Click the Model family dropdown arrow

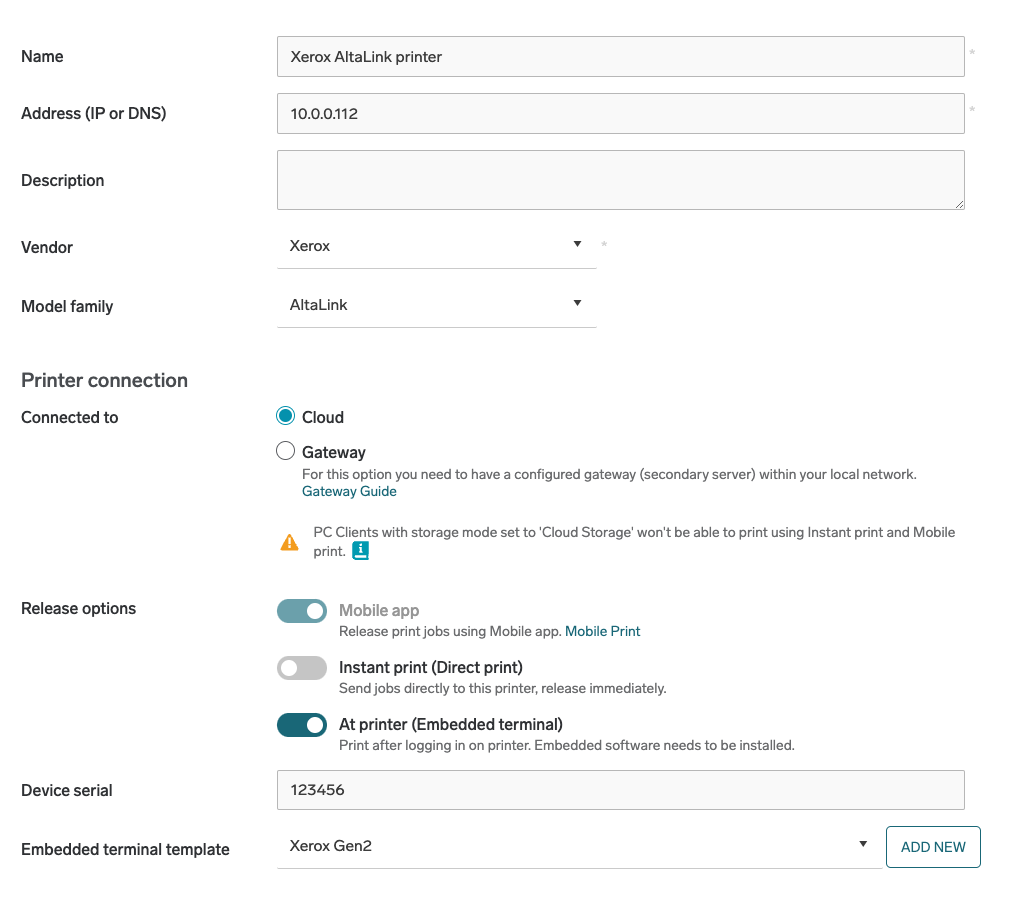pyautogui.click(x=577, y=304)
